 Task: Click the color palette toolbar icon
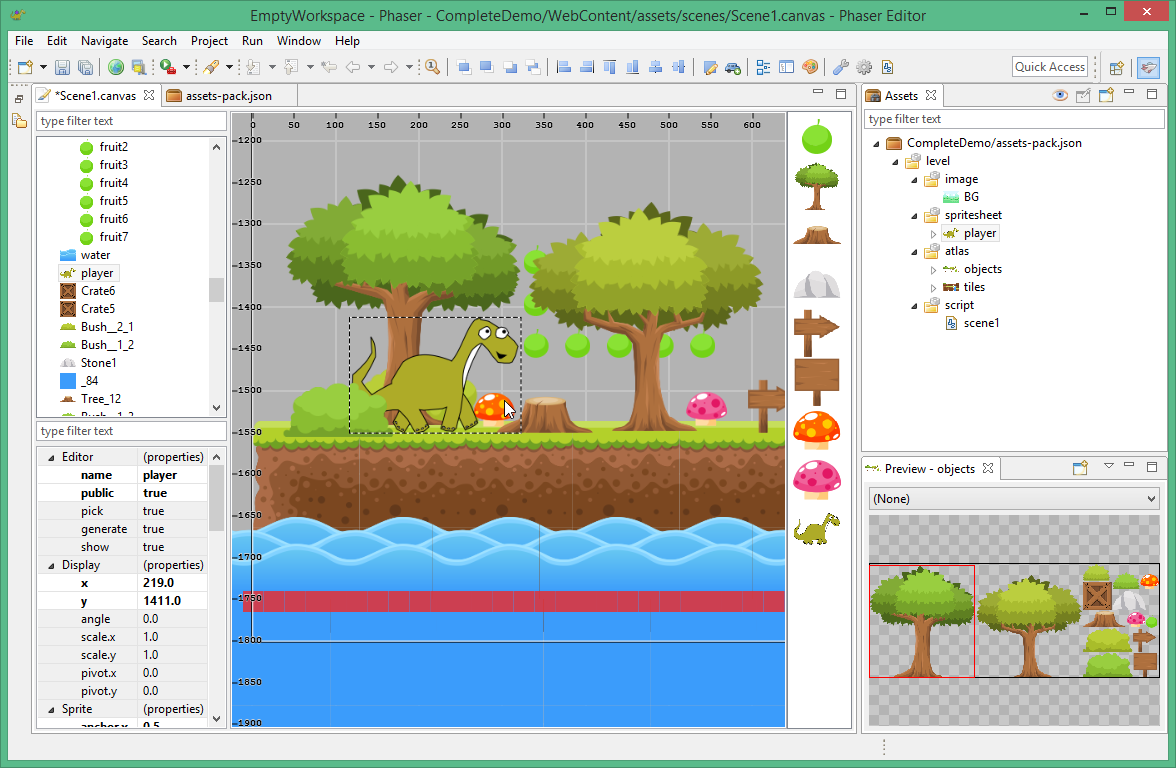coord(810,68)
